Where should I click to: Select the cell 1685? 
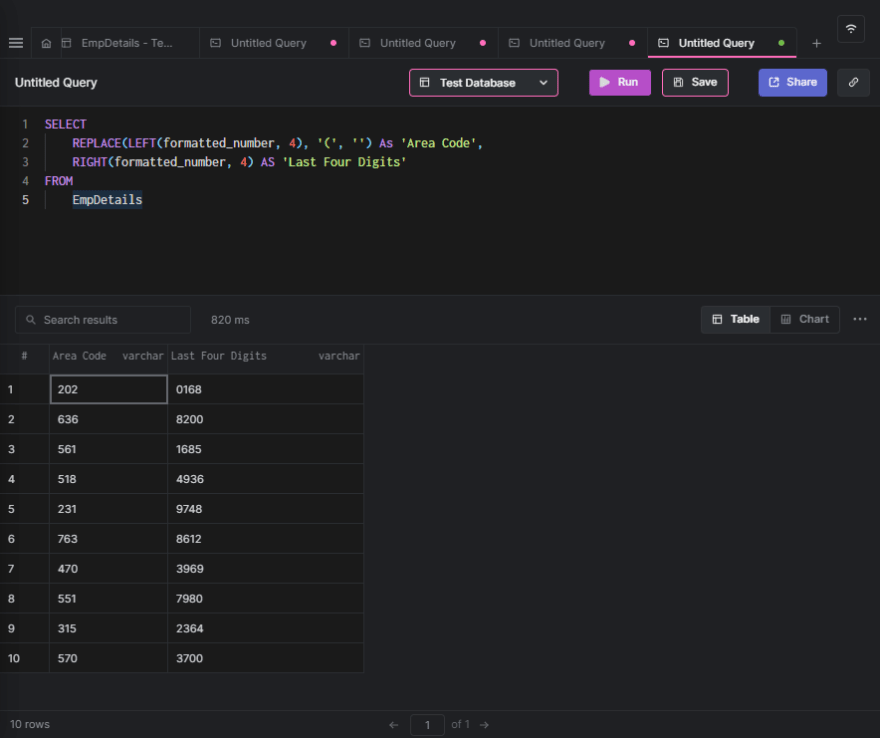[x=265, y=449]
